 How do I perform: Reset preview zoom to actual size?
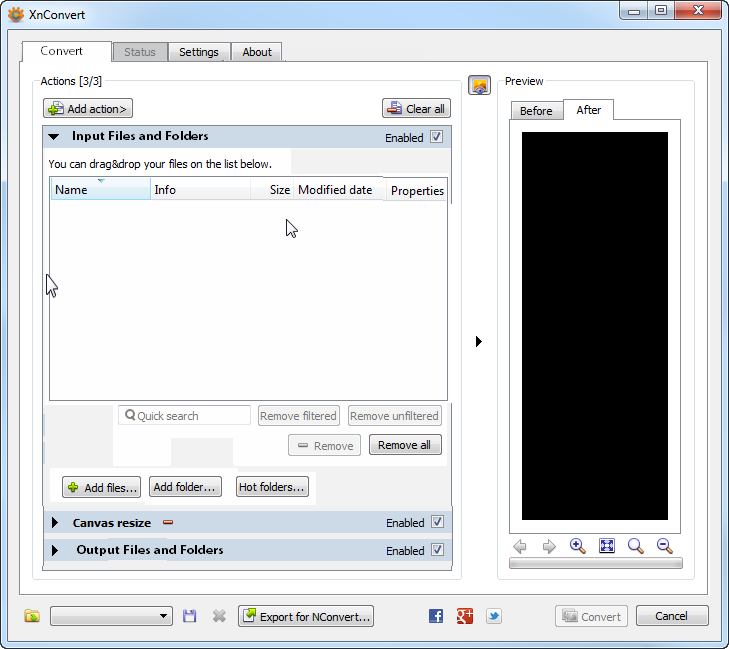tap(636, 546)
